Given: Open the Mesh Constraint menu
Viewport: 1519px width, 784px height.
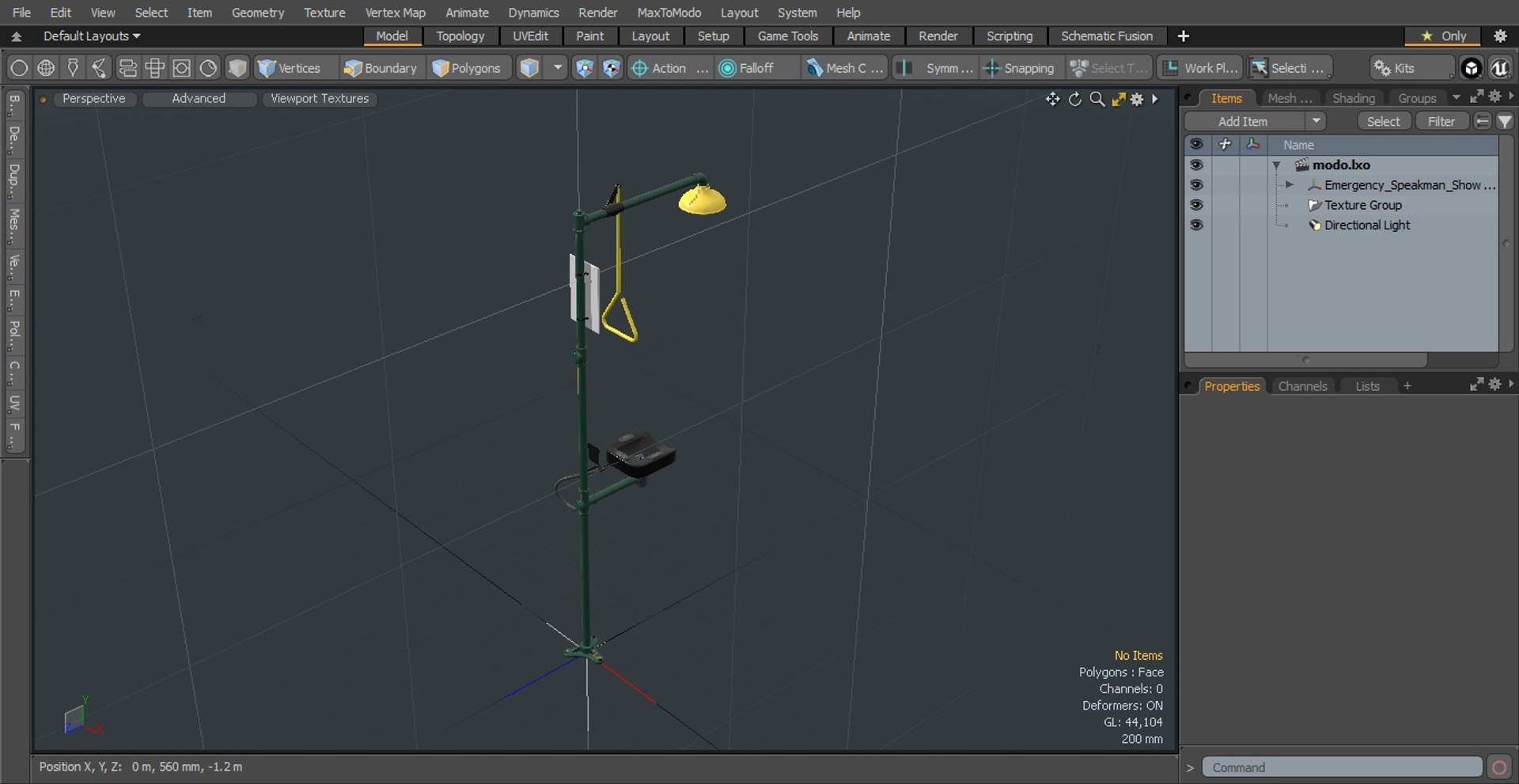Looking at the screenshot, I should (845, 68).
